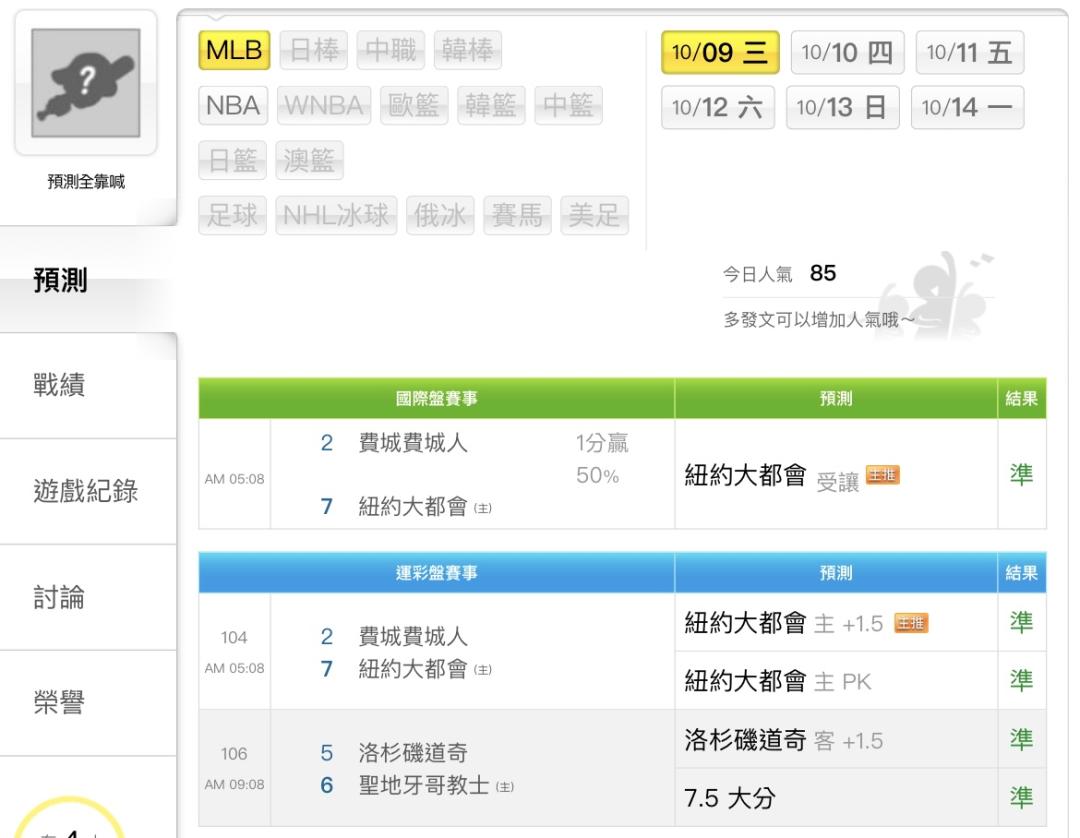Click 聖地牙哥教士 team name link
This screenshot has height=838, width=1080.
click(423, 786)
